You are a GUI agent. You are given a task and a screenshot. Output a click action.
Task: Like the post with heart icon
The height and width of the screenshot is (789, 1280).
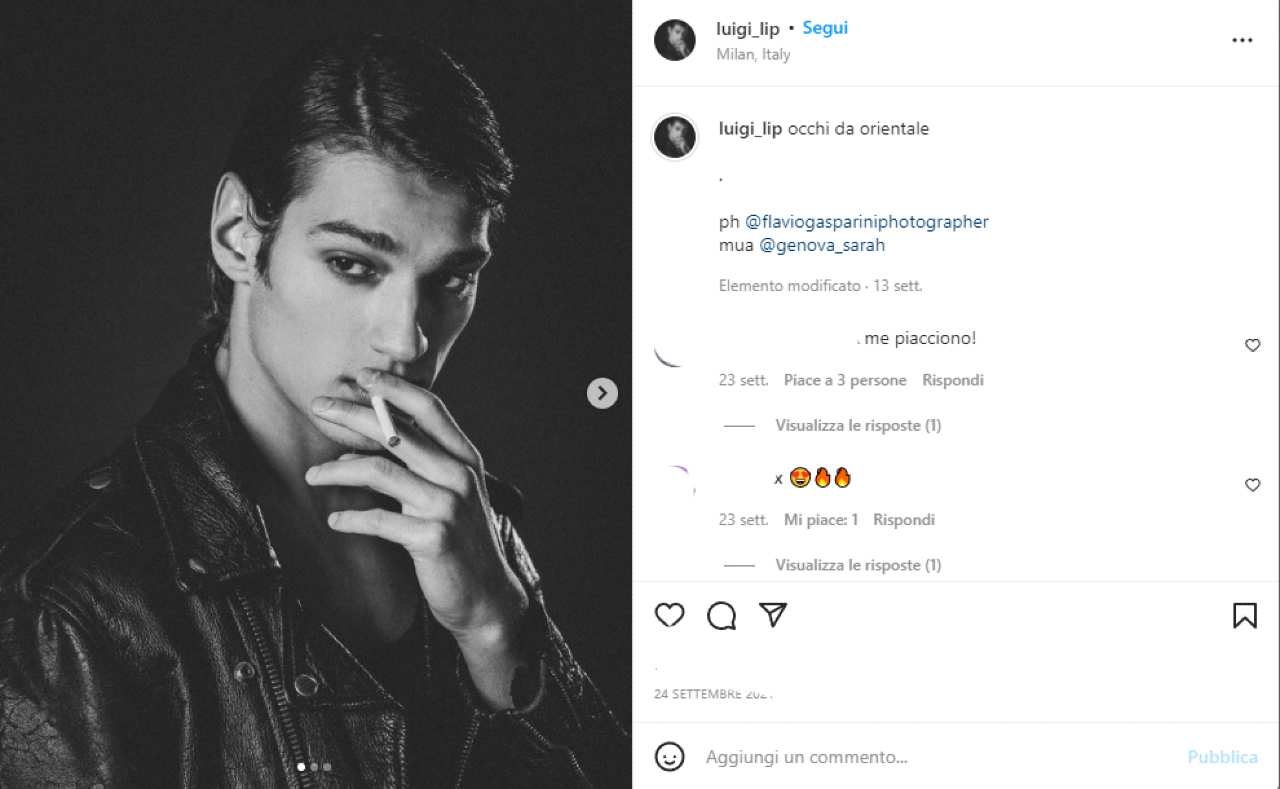[669, 615]
